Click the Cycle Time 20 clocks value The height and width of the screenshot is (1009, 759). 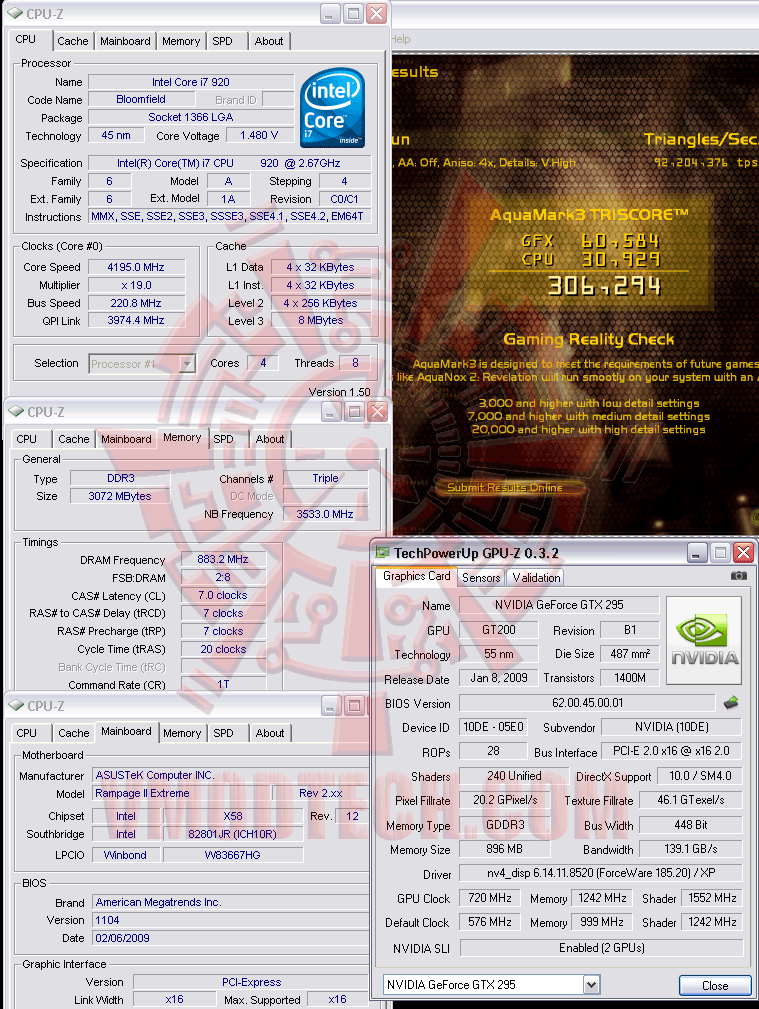[x=223, y=649]
